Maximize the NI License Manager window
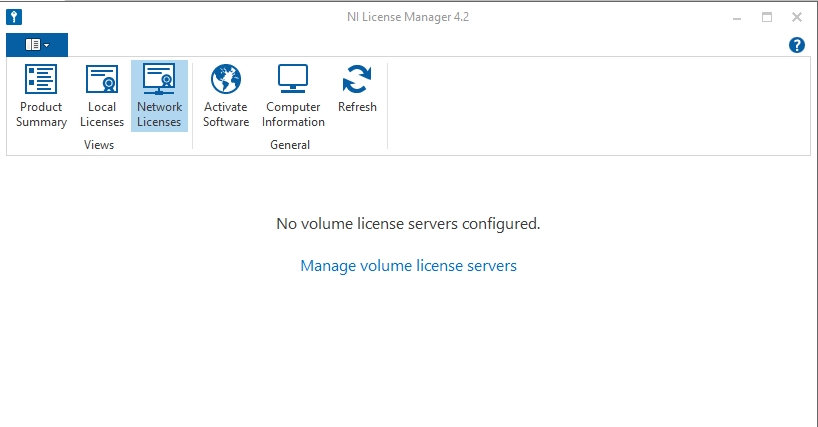The height and width of the screenshot is (427, 818). (x=767, y=17)
